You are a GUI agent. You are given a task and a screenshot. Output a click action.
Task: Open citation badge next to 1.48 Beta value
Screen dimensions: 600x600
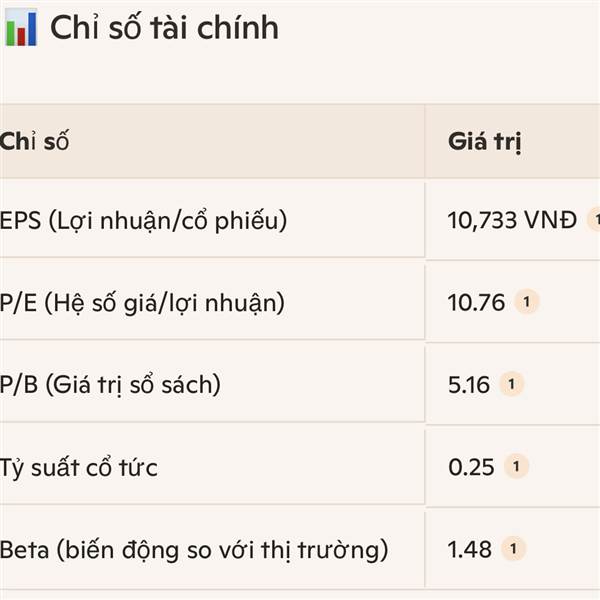point(514,549)
